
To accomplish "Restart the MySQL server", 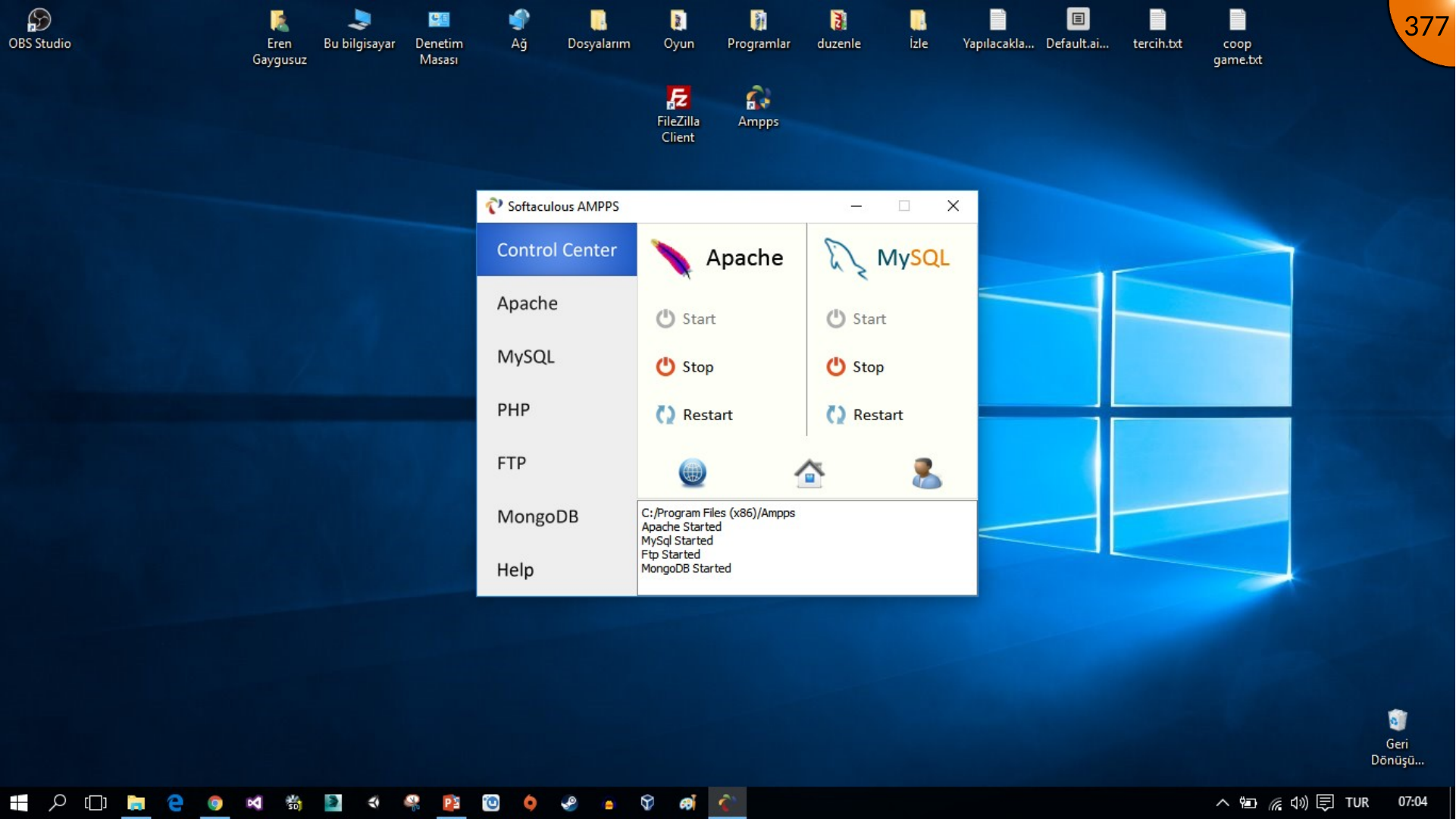I will pyautogui.click(x=866, y=415).
